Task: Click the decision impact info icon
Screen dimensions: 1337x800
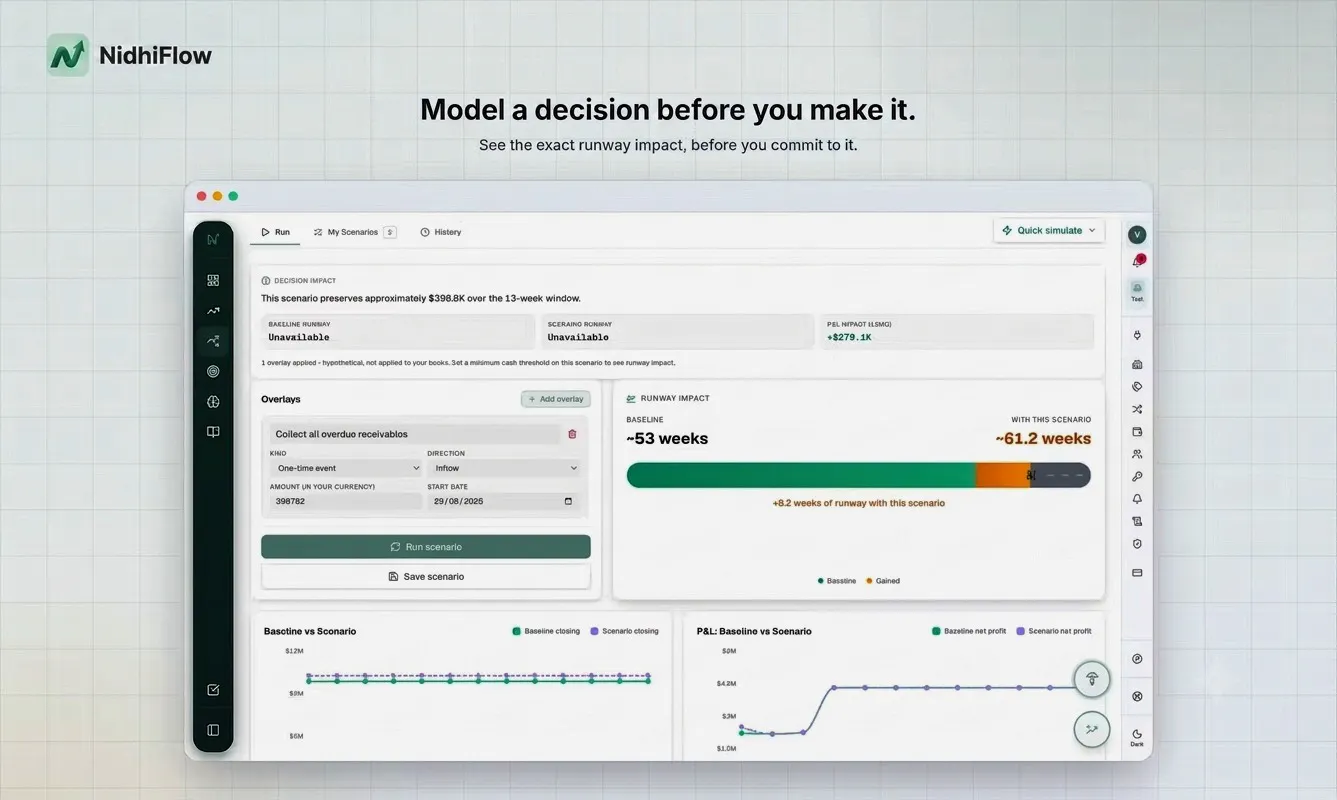Action: (266, 281)
